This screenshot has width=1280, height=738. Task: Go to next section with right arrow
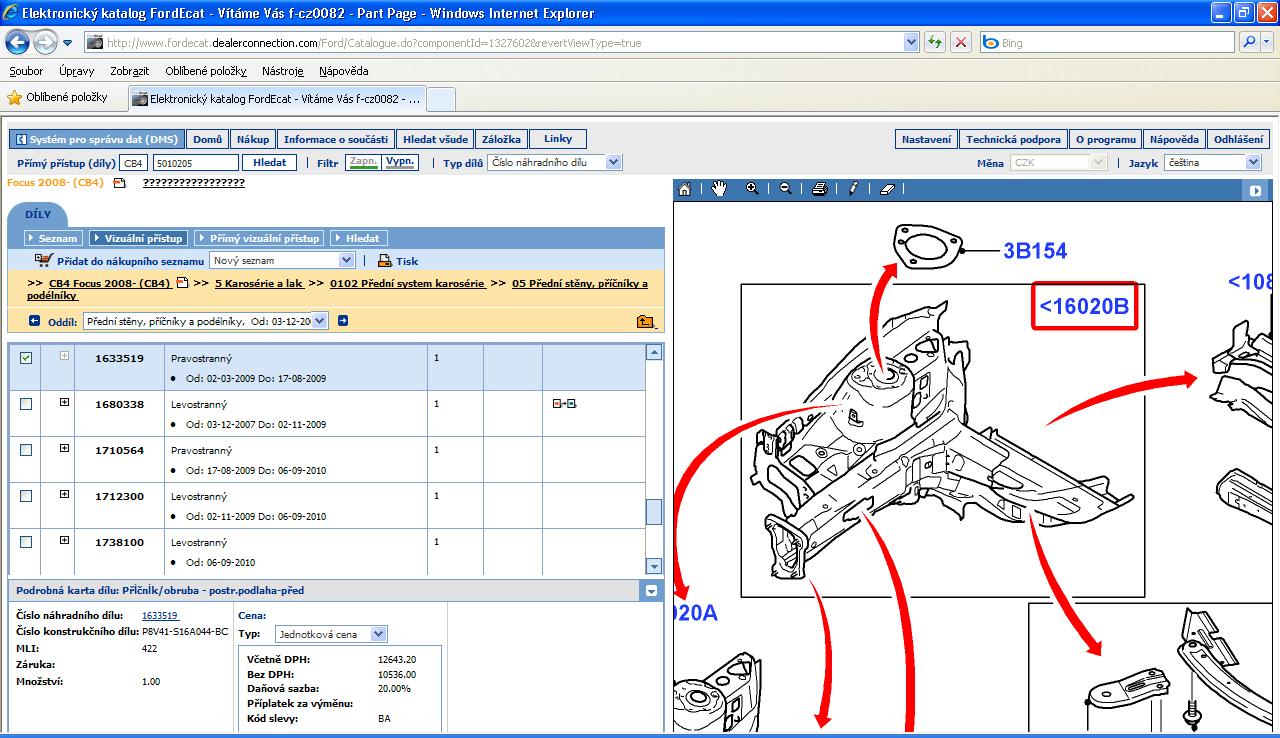point(343,321)
